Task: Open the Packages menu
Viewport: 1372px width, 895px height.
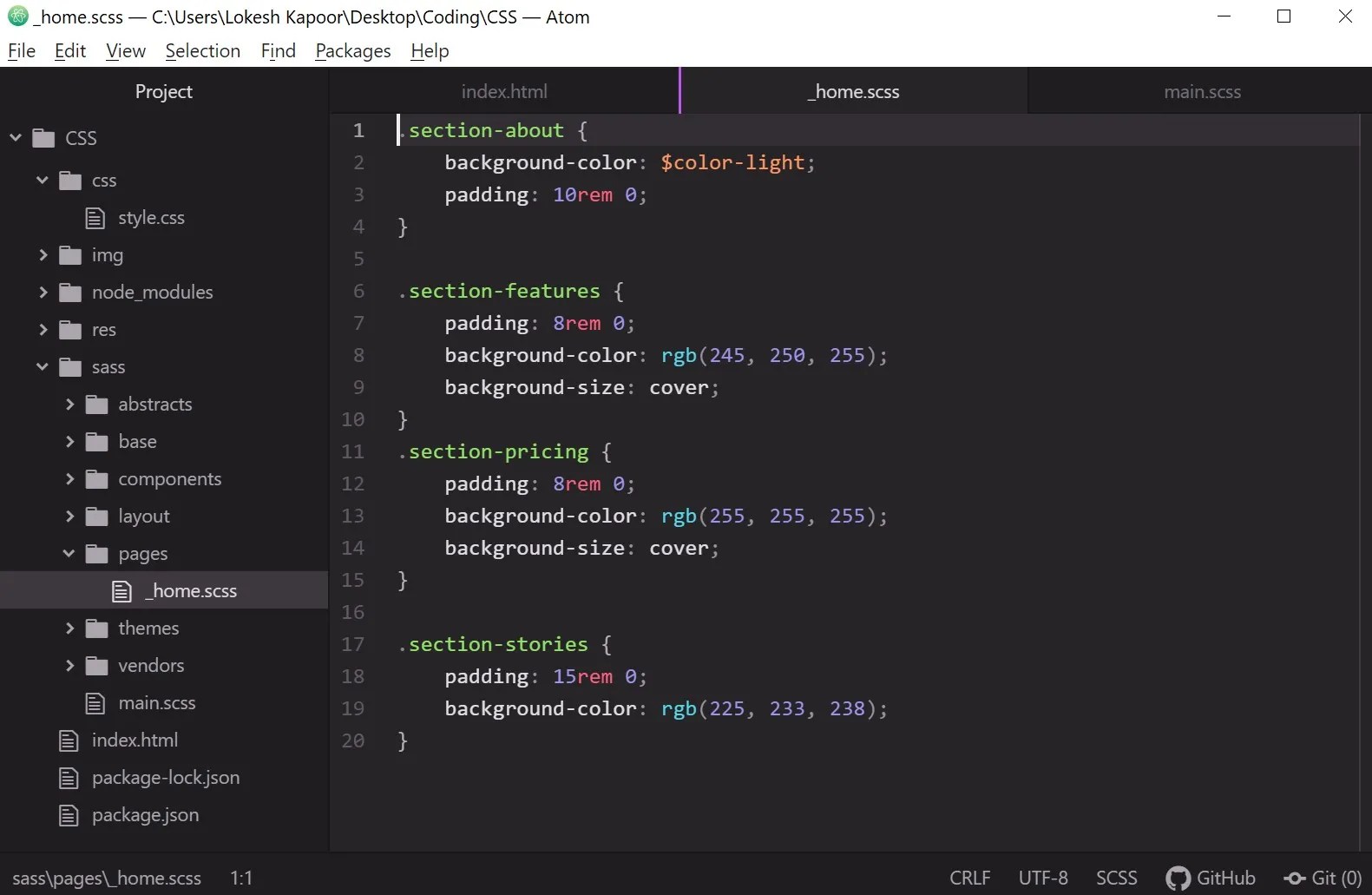Action: [353, 51]
